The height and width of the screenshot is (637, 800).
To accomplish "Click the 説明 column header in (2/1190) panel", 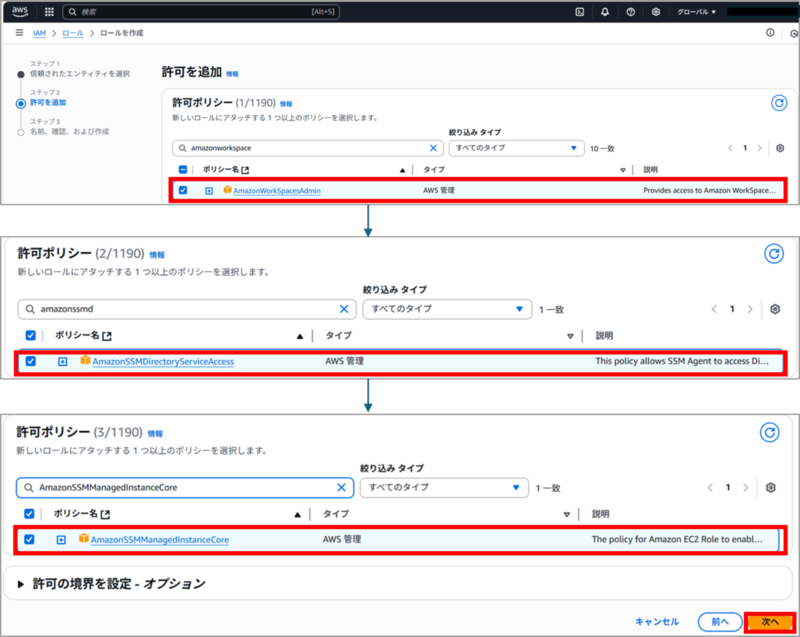I will coord(605,336).
